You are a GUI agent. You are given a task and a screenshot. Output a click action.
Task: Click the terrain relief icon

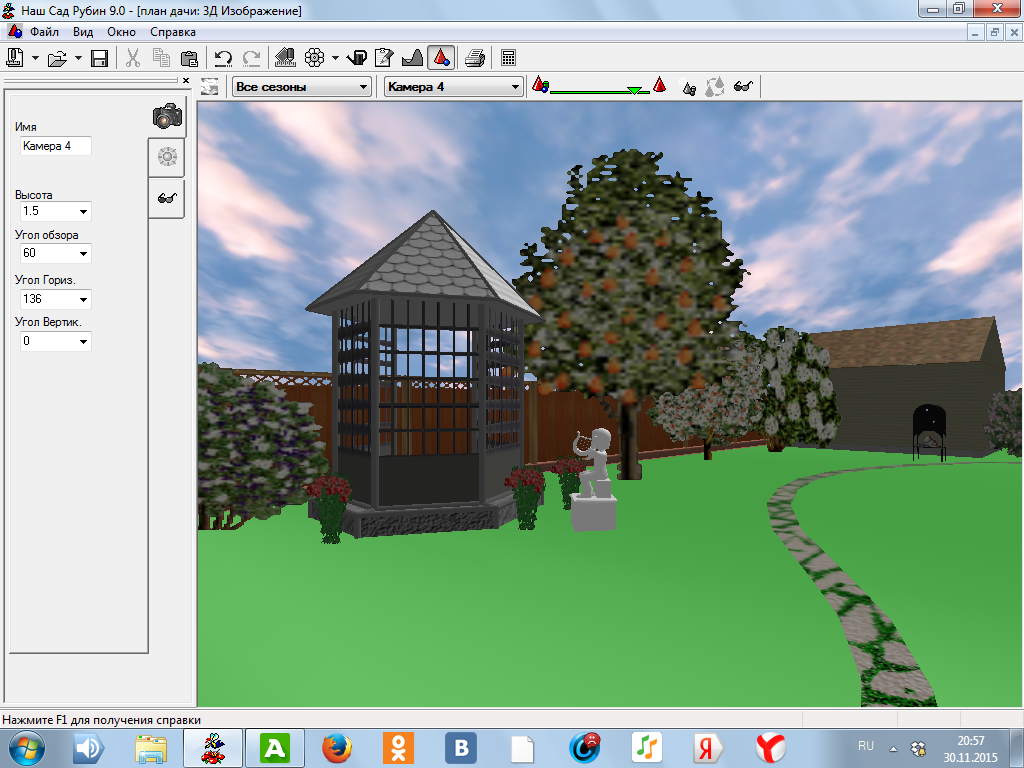tap(412, 58)
